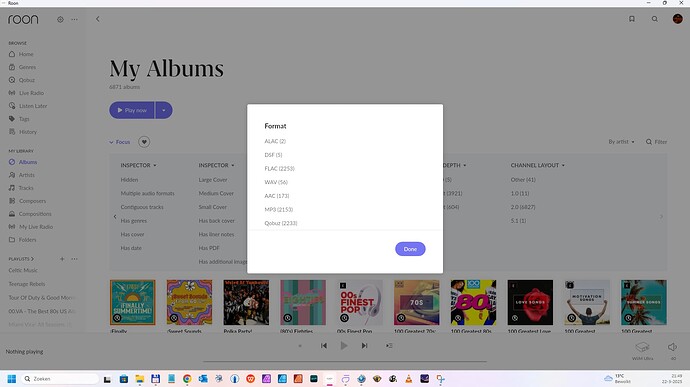Screen dimensions: 690x387
Task: Go back with the arrow icon
Action: [x=98, y=19]
